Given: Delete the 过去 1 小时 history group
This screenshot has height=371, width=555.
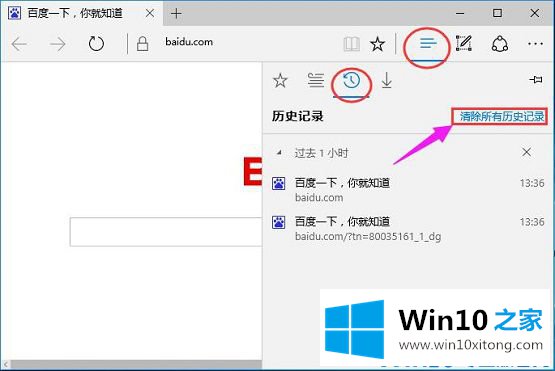Looking at the screenshot, I should [527, 152].
